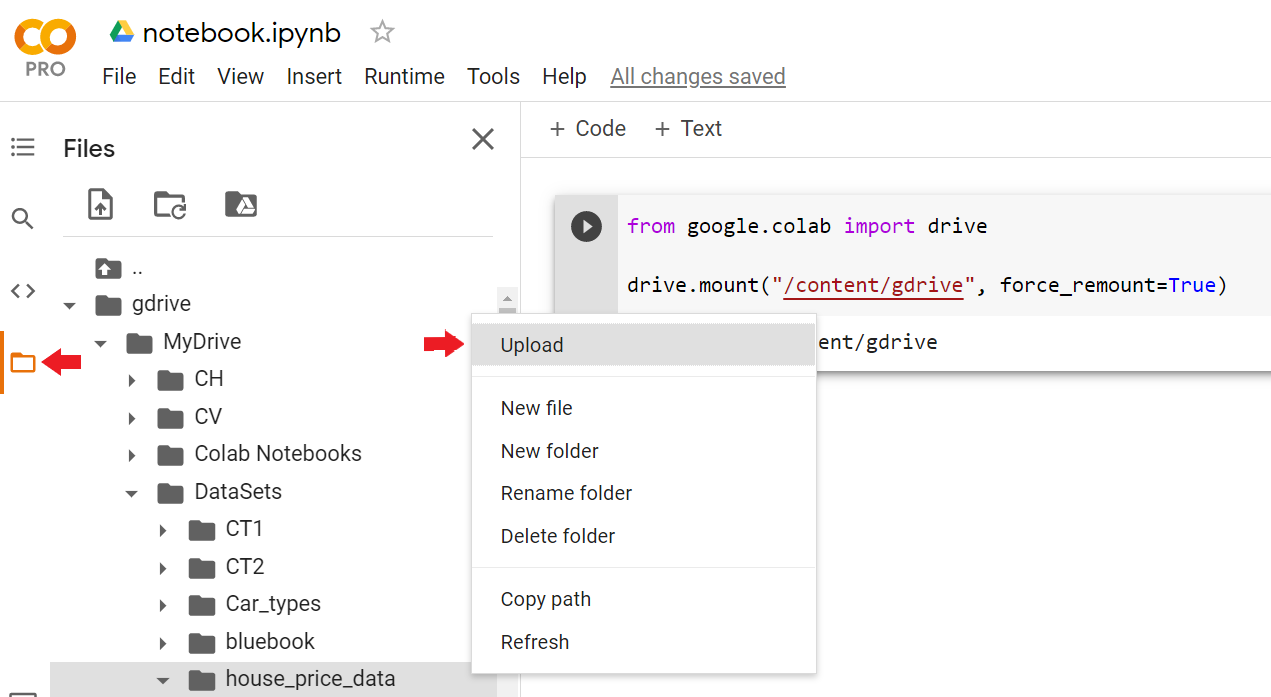The width and height of the screenshot is (1271, 697).
Task: Star the notebook as favorite
Action: tap(381, 31)
